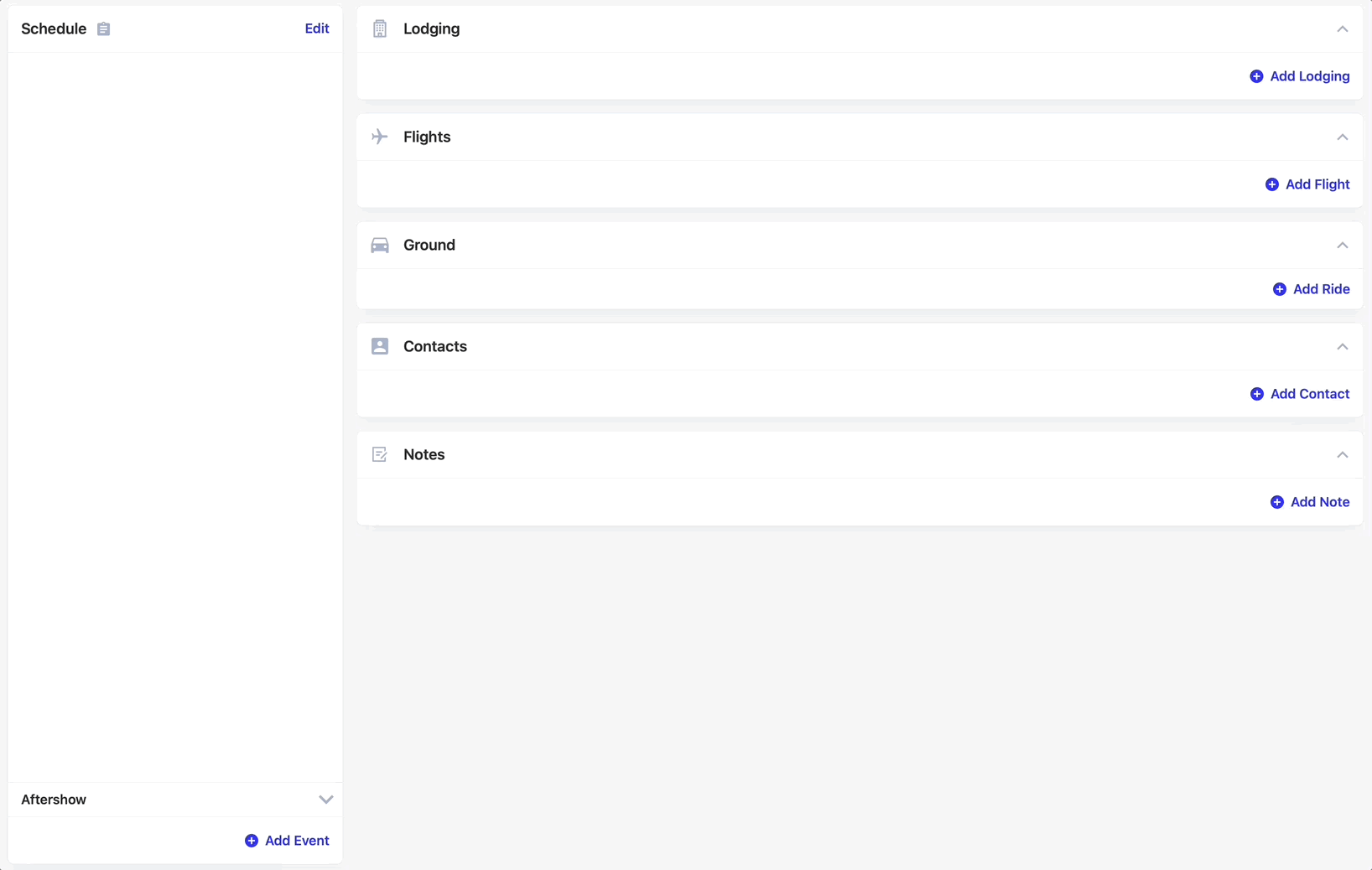Click the Edit link for Schedule
This screenshot has height=870, width=1372.
317,28
